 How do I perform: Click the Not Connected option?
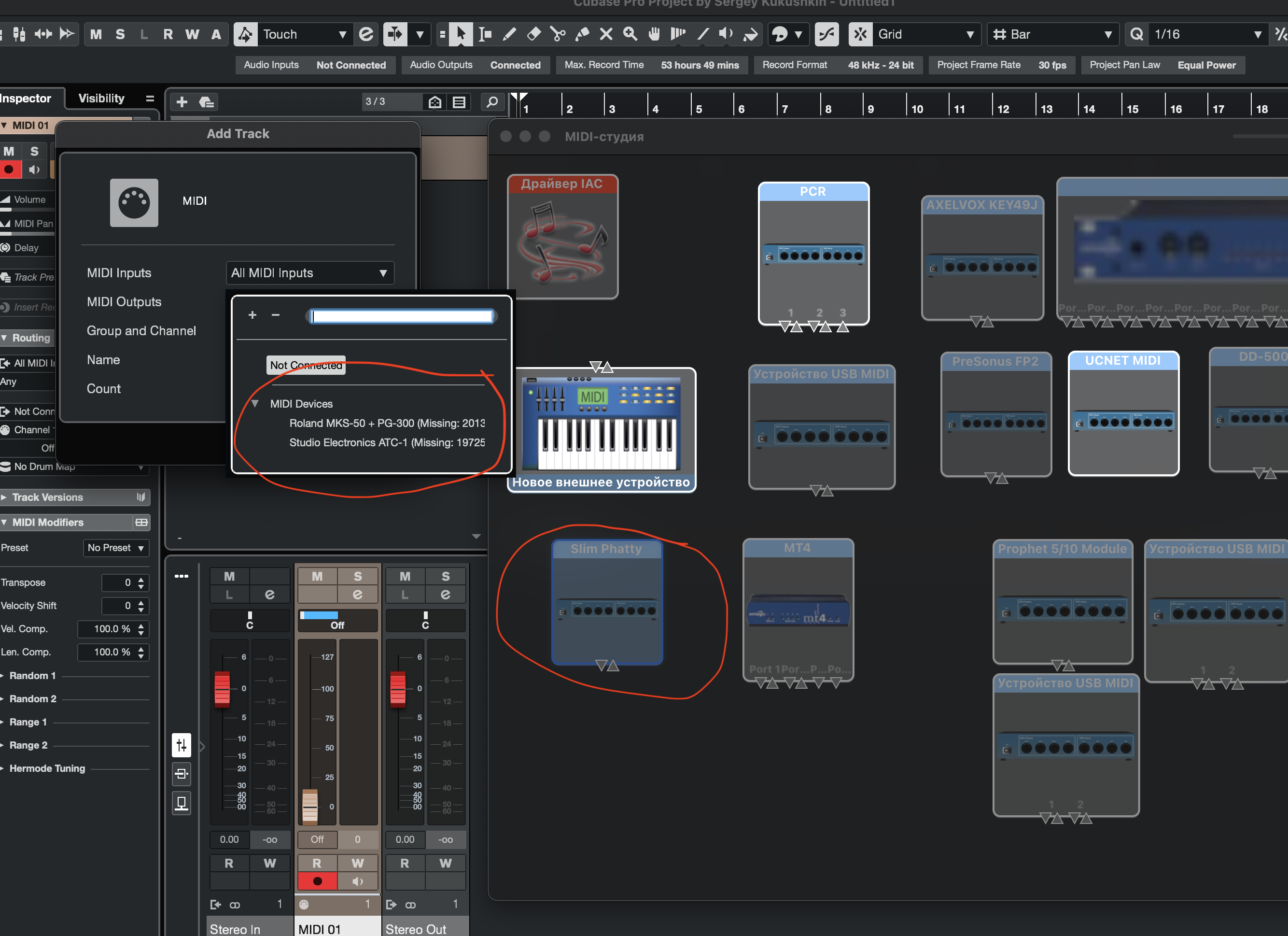(x=306, y=366)
